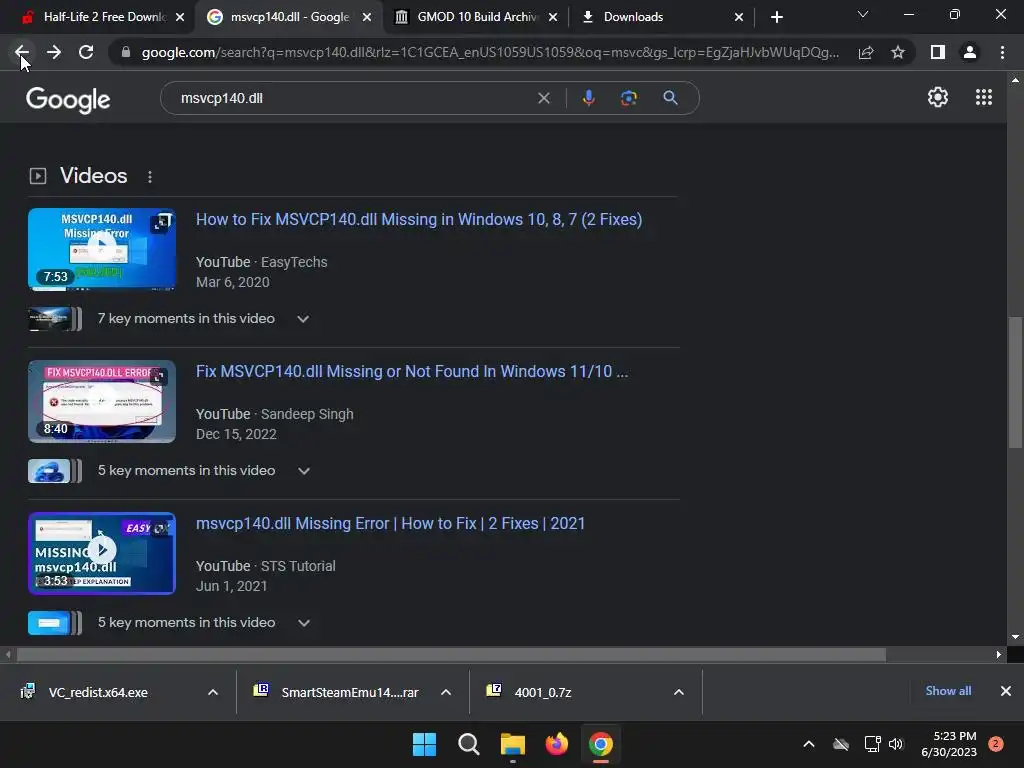Open Chrome from taskbar
Screen dimensions: 1024x768
pyautogui.click(x=600, y=744)
